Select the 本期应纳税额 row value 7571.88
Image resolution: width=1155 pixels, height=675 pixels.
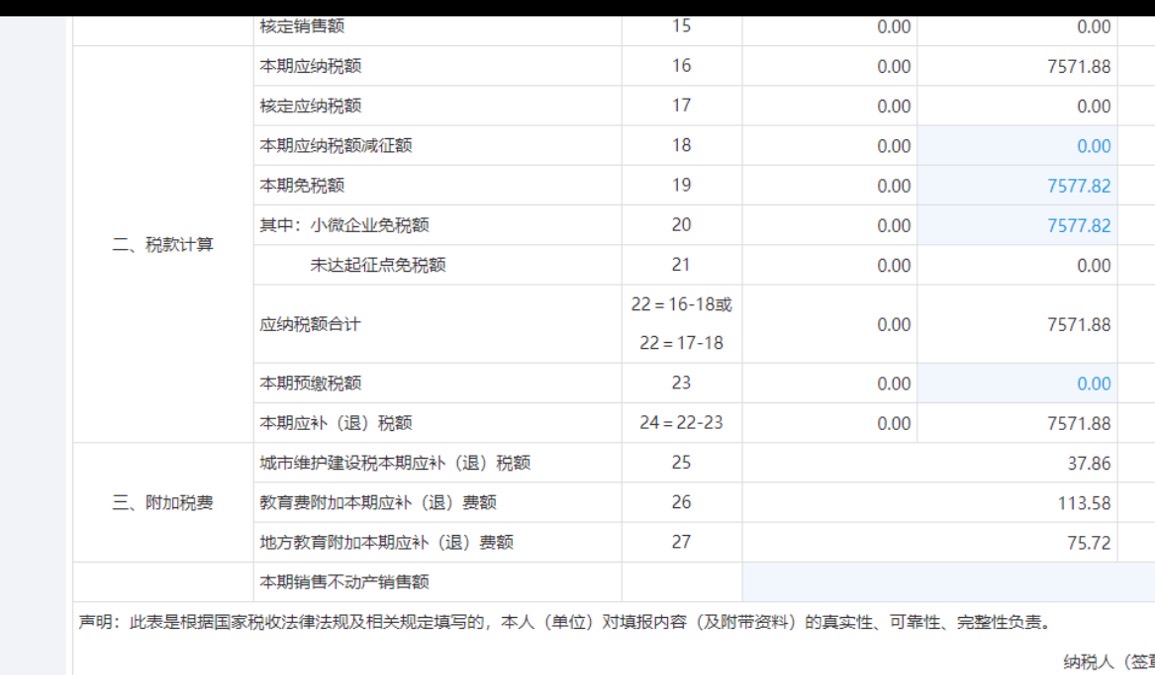1078,66
